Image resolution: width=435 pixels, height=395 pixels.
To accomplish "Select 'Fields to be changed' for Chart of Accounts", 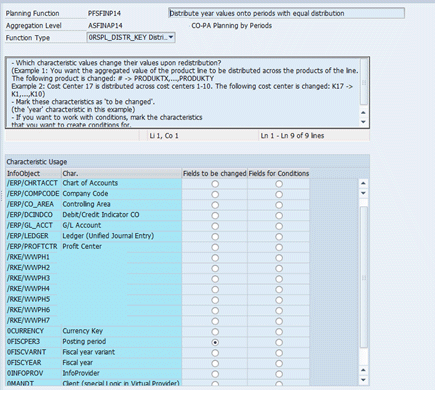I will click(x=215, y=184).
